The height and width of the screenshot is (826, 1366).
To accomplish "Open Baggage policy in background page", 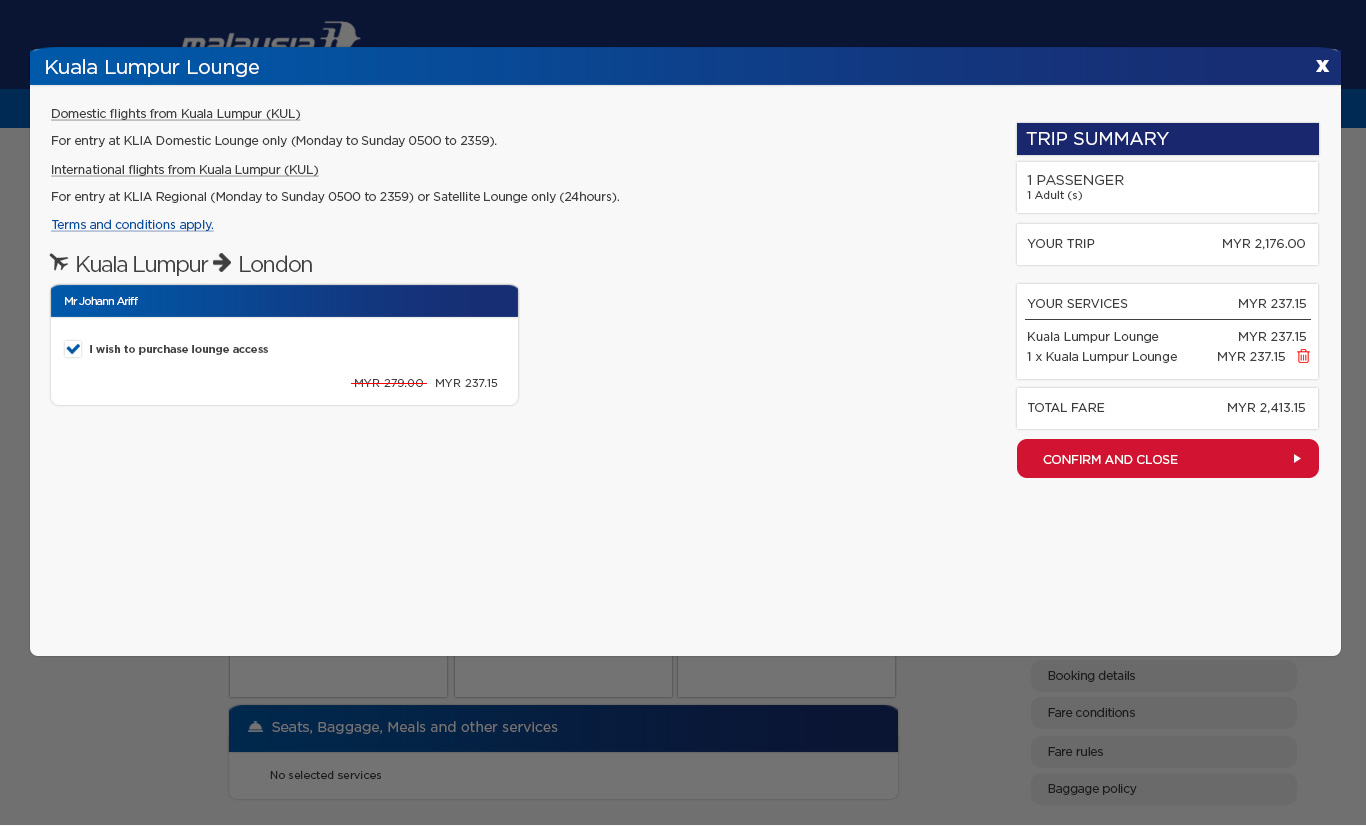I will [1164, 789].
